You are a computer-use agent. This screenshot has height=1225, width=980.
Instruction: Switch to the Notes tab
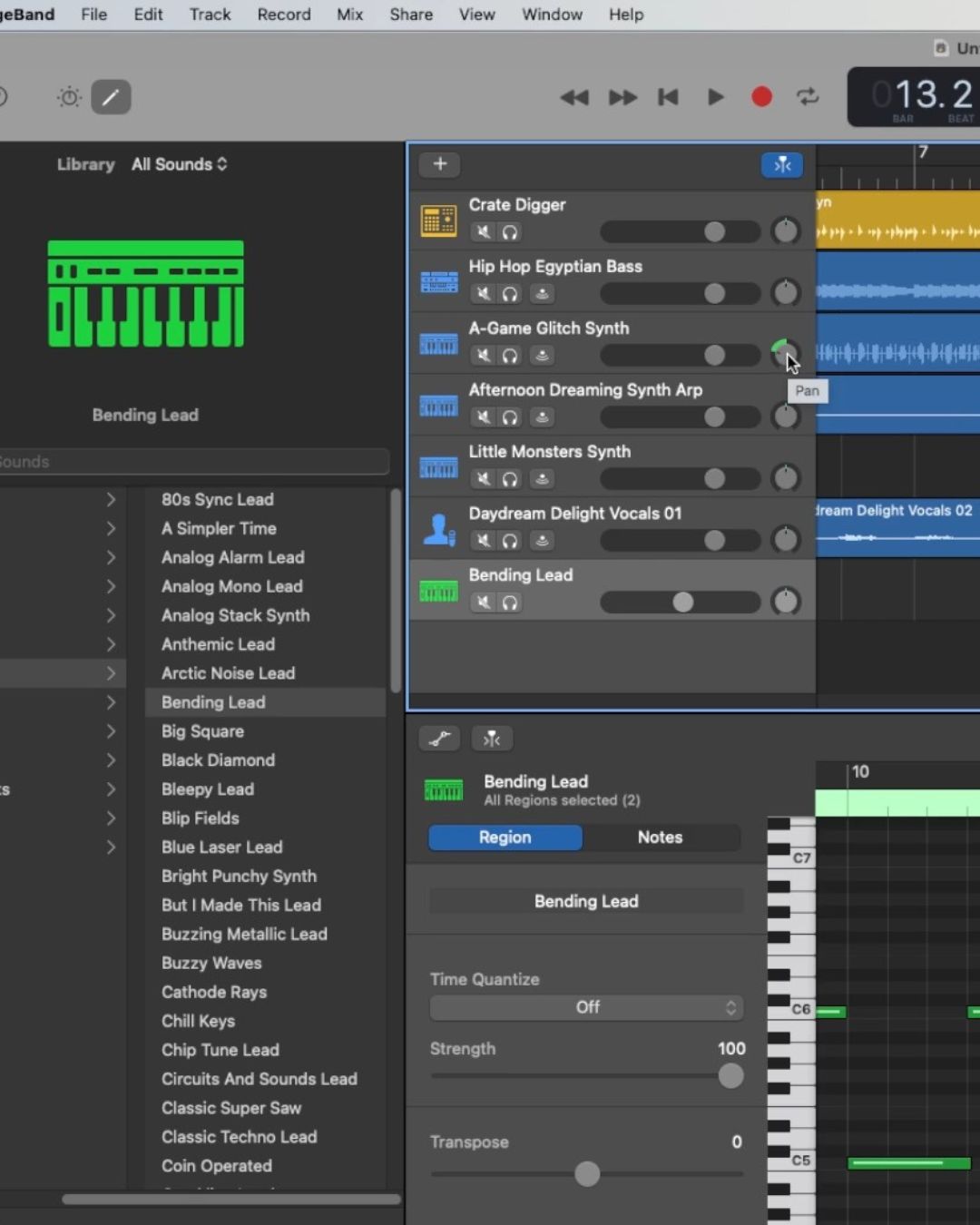point(661,838)
